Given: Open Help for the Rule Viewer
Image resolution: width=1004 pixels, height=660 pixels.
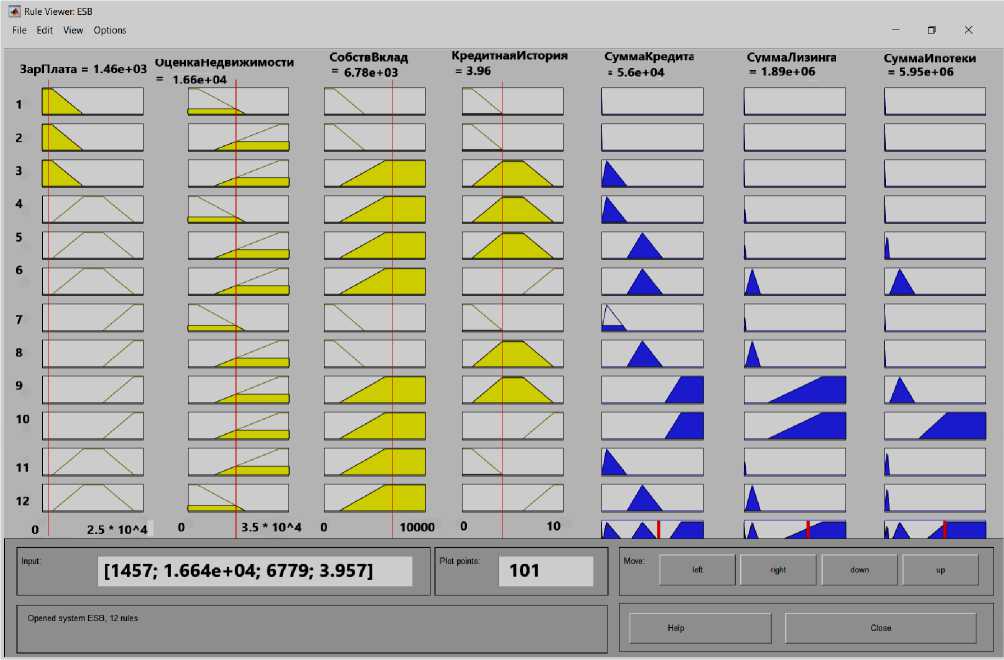Looking at the screenshot, I should tap(675, 628).
